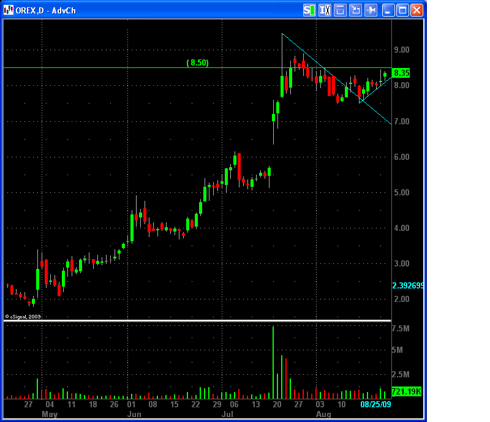Close the OREX AdvCh window
This screenshot has width=490, height=422.
(417, 10)
